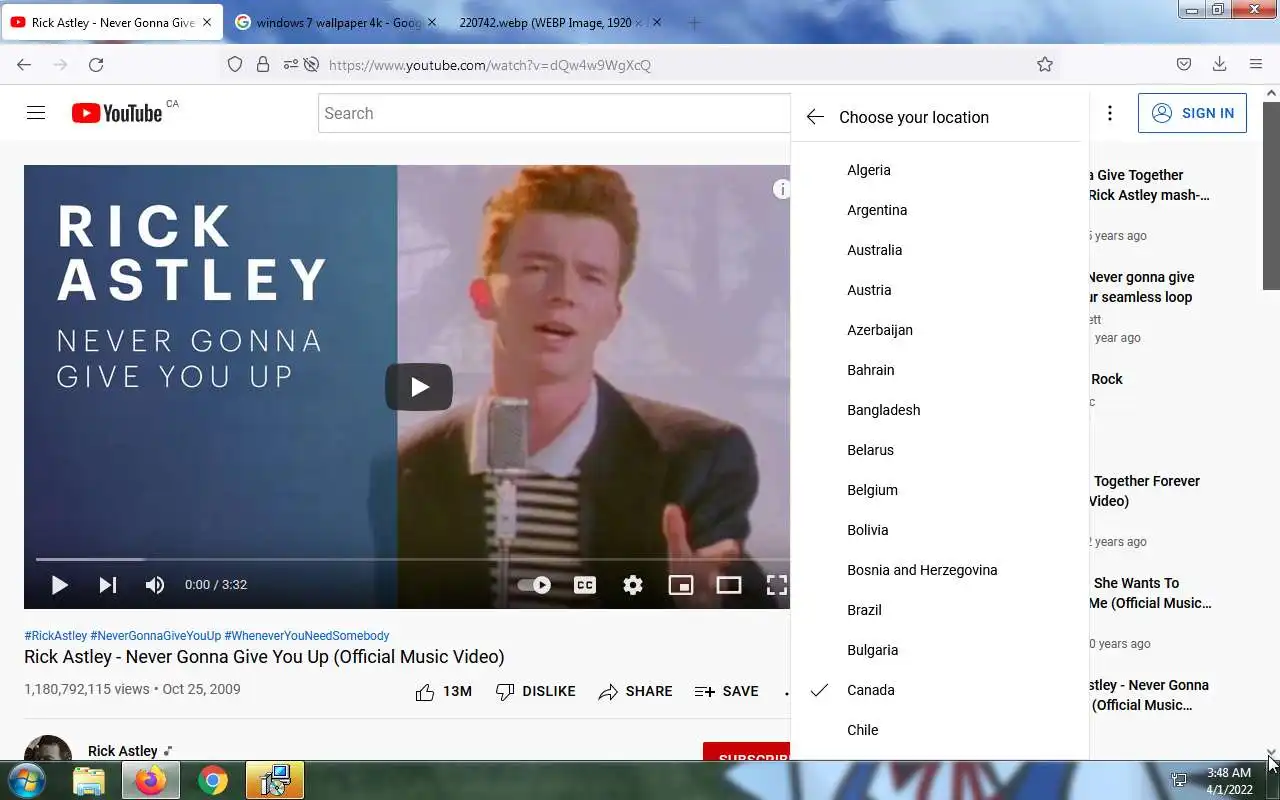
Task: Switch to the Rick Astley YouTube tab
Action: point(112,22)
